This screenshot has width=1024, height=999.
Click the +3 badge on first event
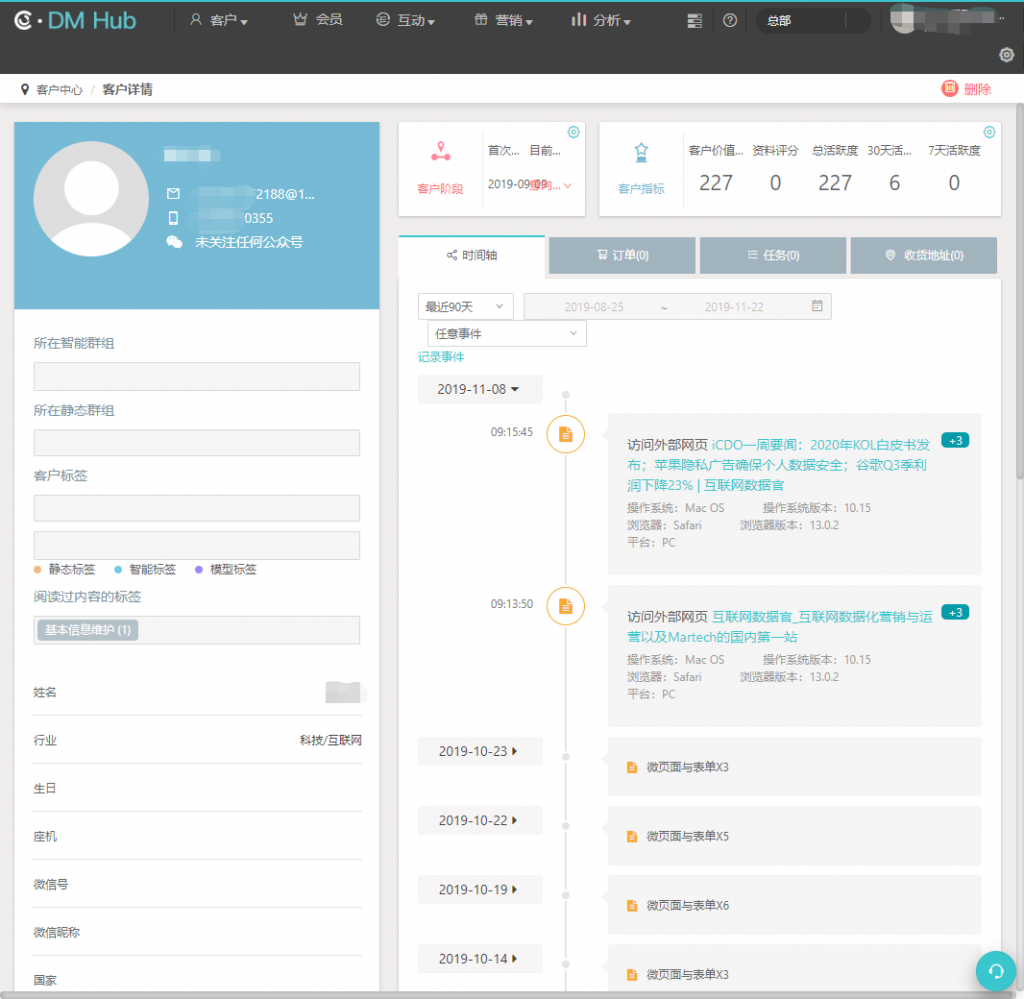click(955, 441)
